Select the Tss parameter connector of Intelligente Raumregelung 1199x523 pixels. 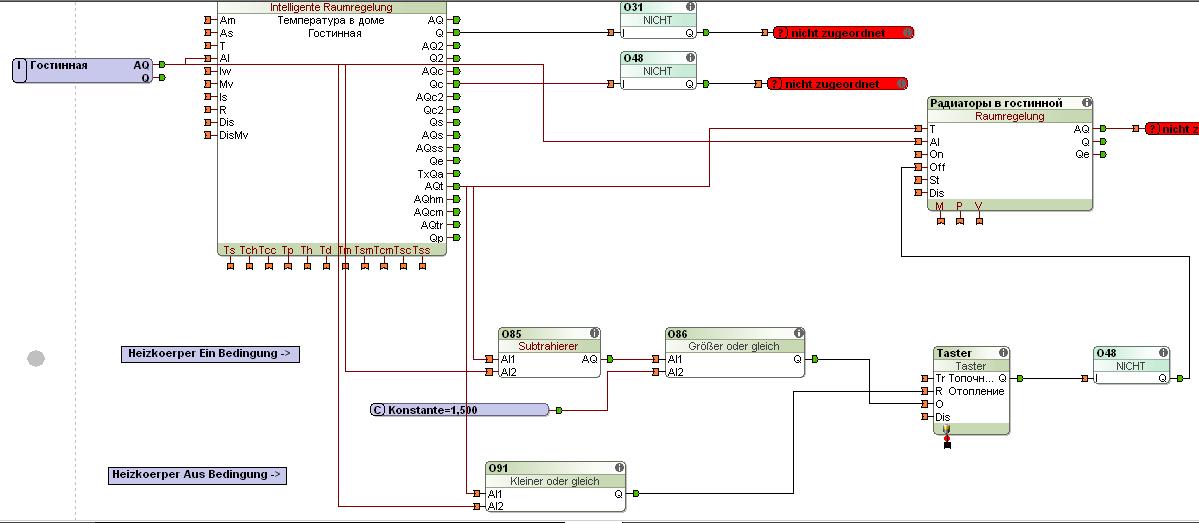[x=422, y=266]
